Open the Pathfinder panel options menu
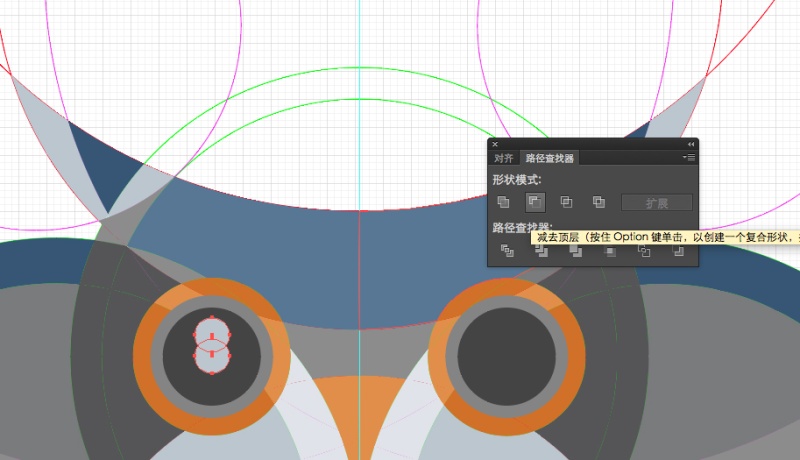The width and height of the screenshot is (800, 460). coord(689,158)
